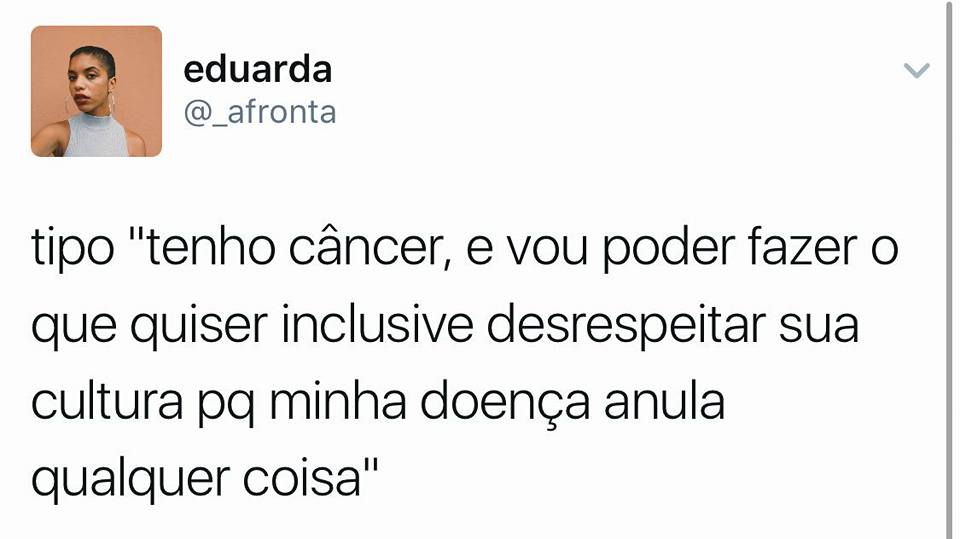The height and width of the screenshot is (539, 960).
Task: Click the vertical scrollbar at right edge
Action: click(949, 270)
